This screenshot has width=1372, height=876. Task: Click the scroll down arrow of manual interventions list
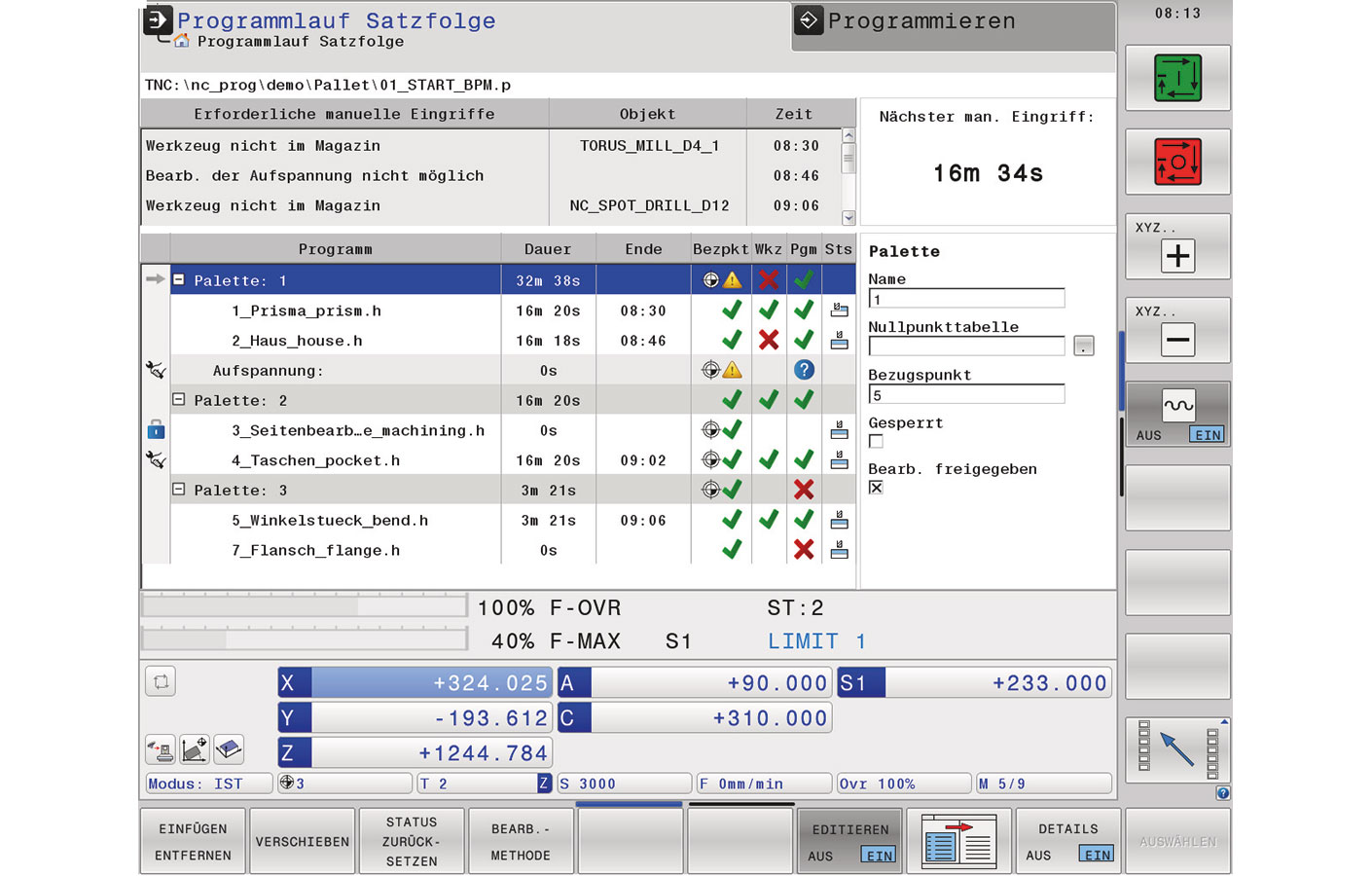pos(848,218)
